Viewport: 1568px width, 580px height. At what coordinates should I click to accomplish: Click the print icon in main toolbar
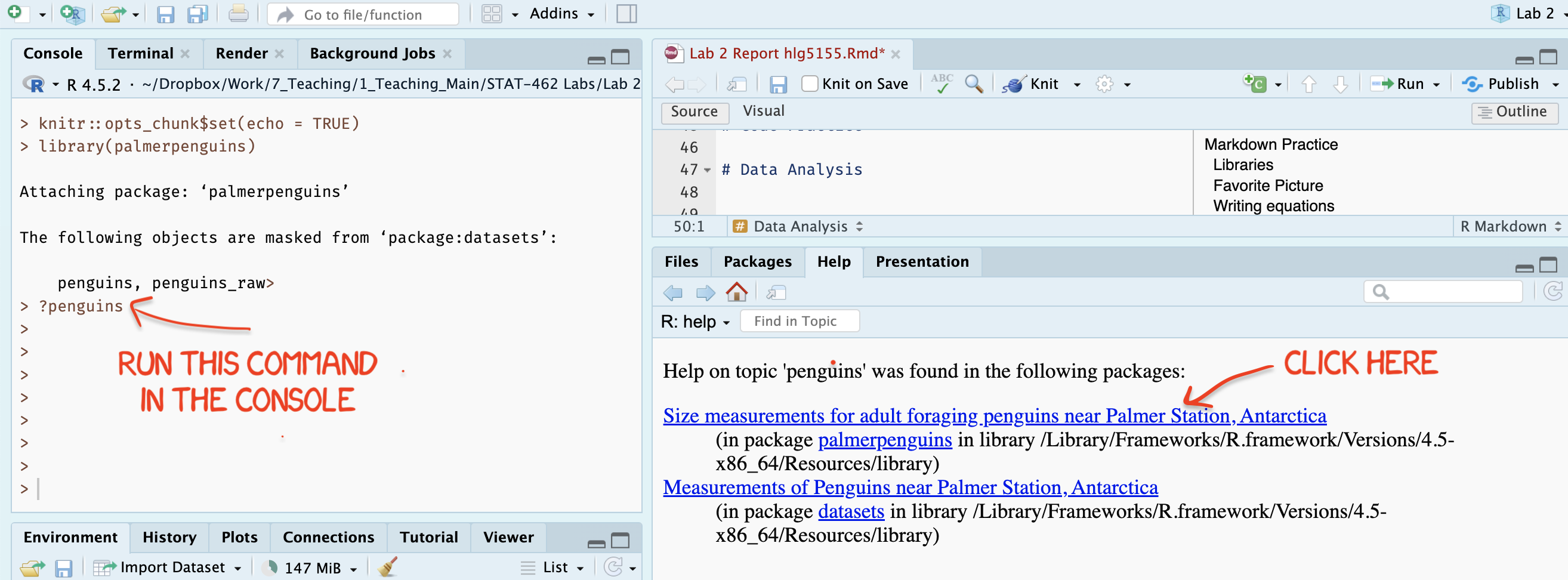coord(238,14)
